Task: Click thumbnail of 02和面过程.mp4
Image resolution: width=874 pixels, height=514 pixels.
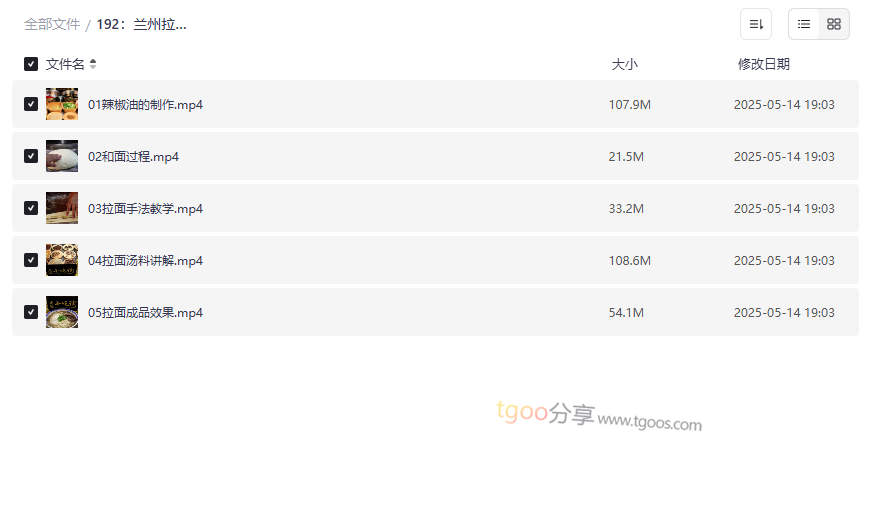Action: 62,156
